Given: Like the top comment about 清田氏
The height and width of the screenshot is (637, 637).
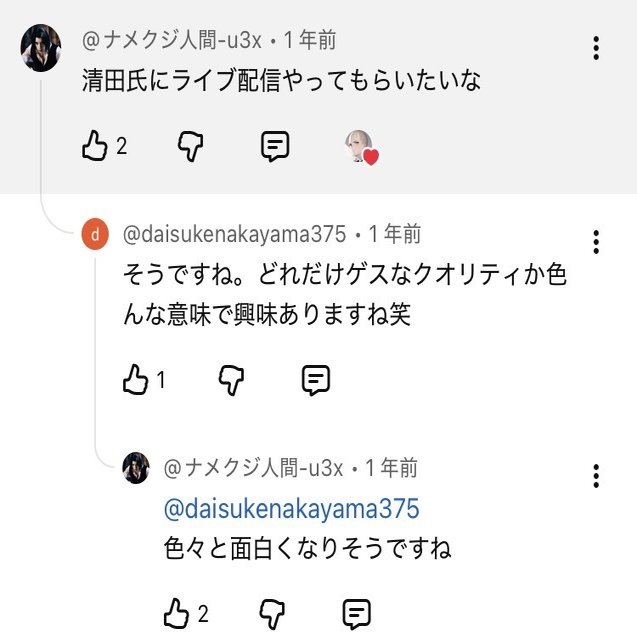Looking at the screenshot, I should [95, 146].
